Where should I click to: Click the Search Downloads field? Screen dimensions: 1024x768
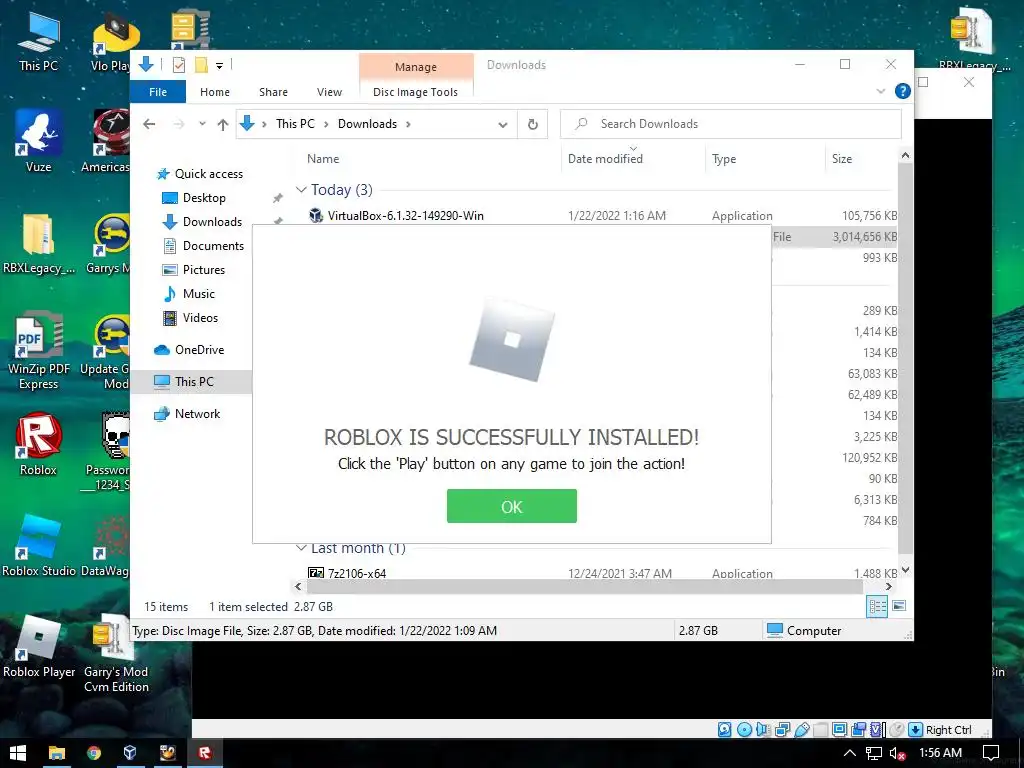[731, 124]
